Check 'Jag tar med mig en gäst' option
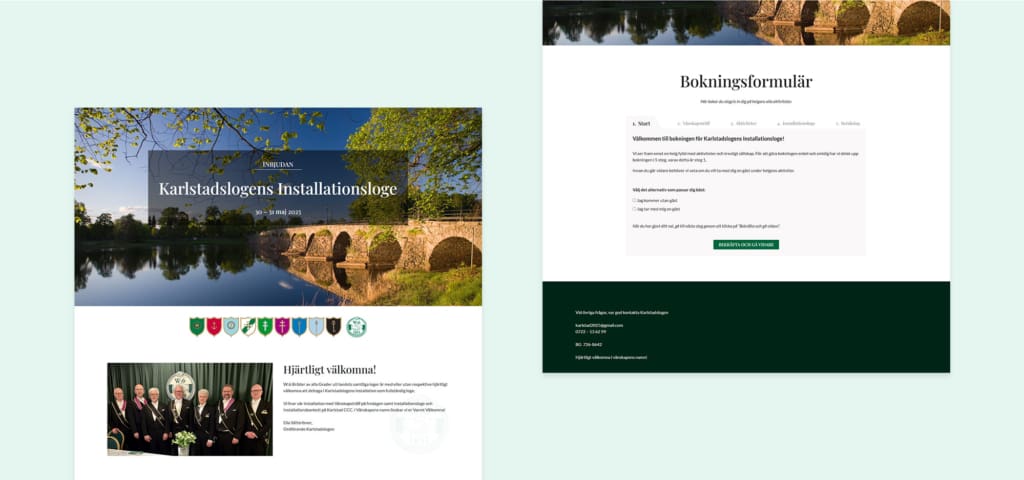Screen dimensions: 1024x480 pyautogui.click(x=634, y=209)
